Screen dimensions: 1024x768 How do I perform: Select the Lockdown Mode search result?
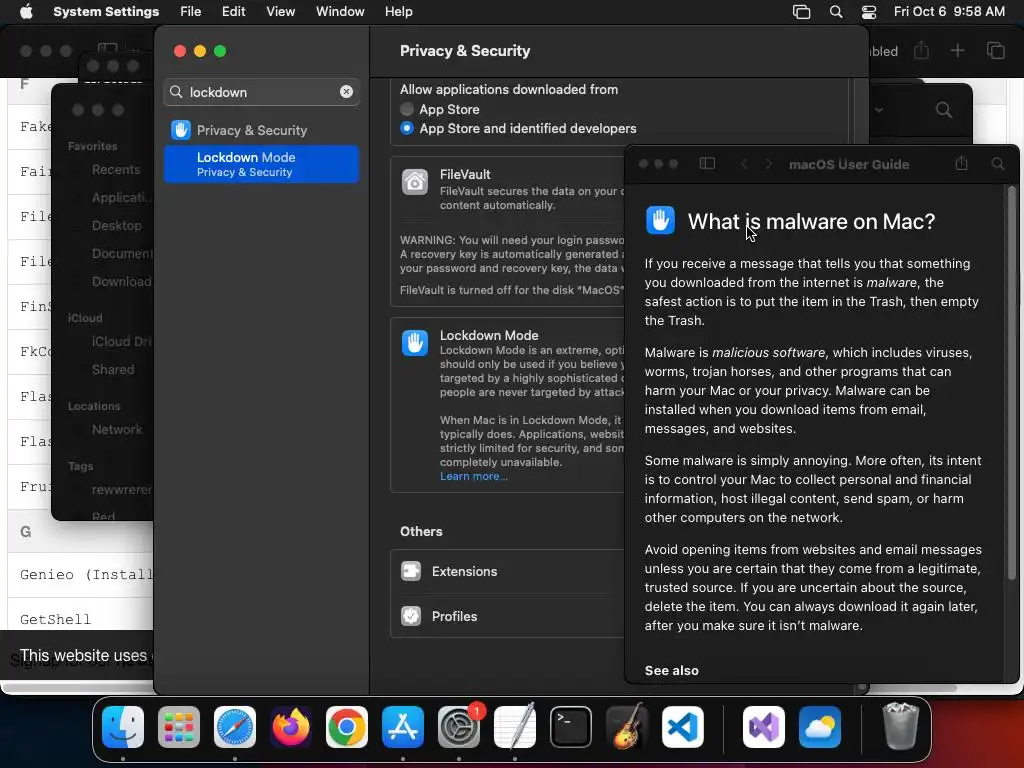[x=261, y=164]
